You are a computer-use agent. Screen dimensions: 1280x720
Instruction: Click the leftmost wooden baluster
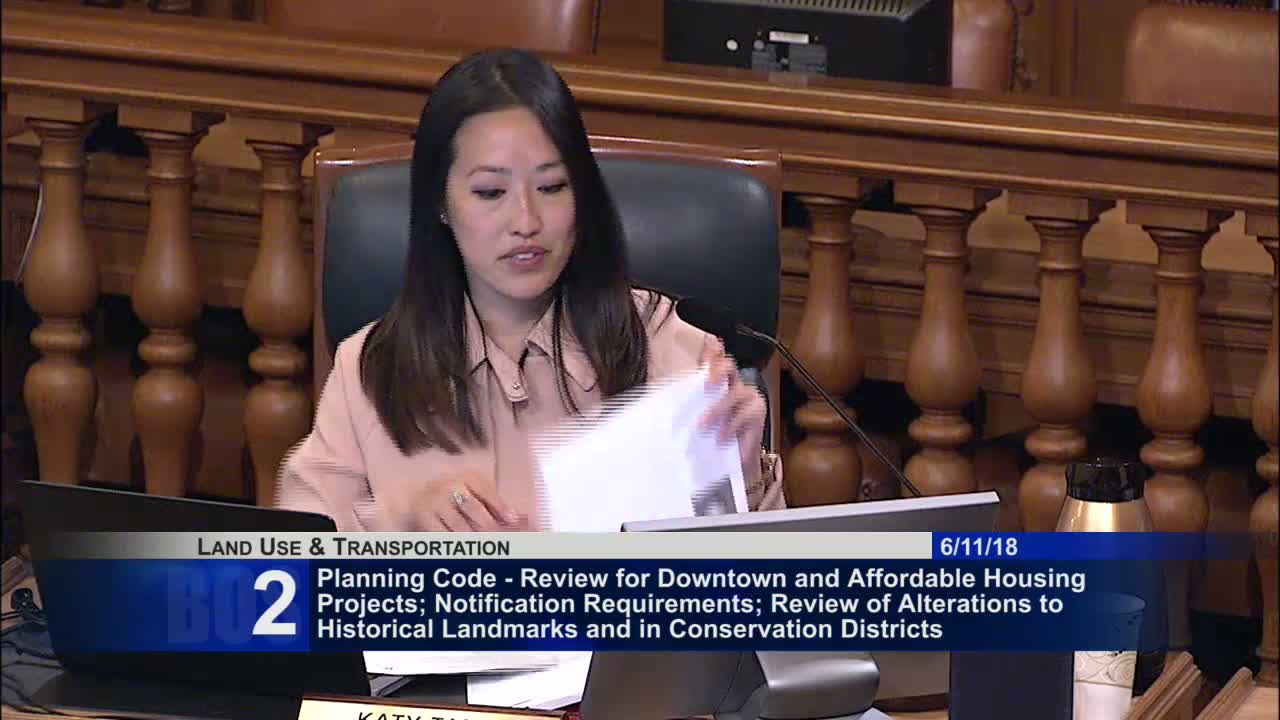point(60,300)
